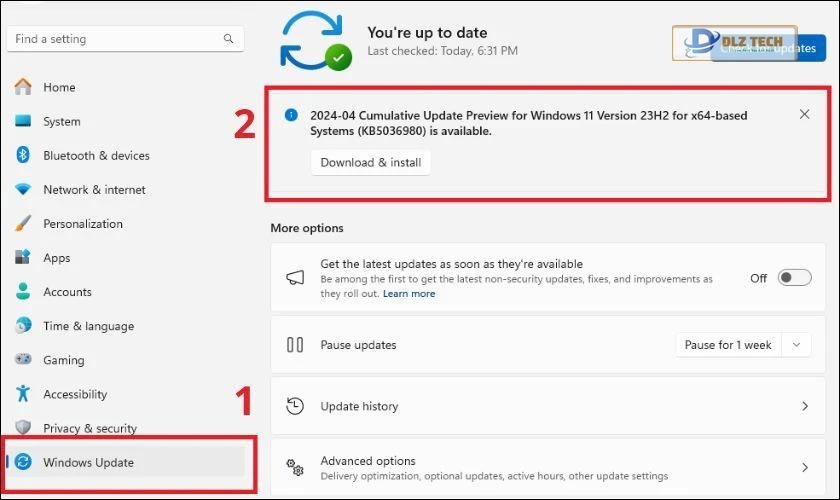Dismiss the cumulative update notification

(804, 115)
